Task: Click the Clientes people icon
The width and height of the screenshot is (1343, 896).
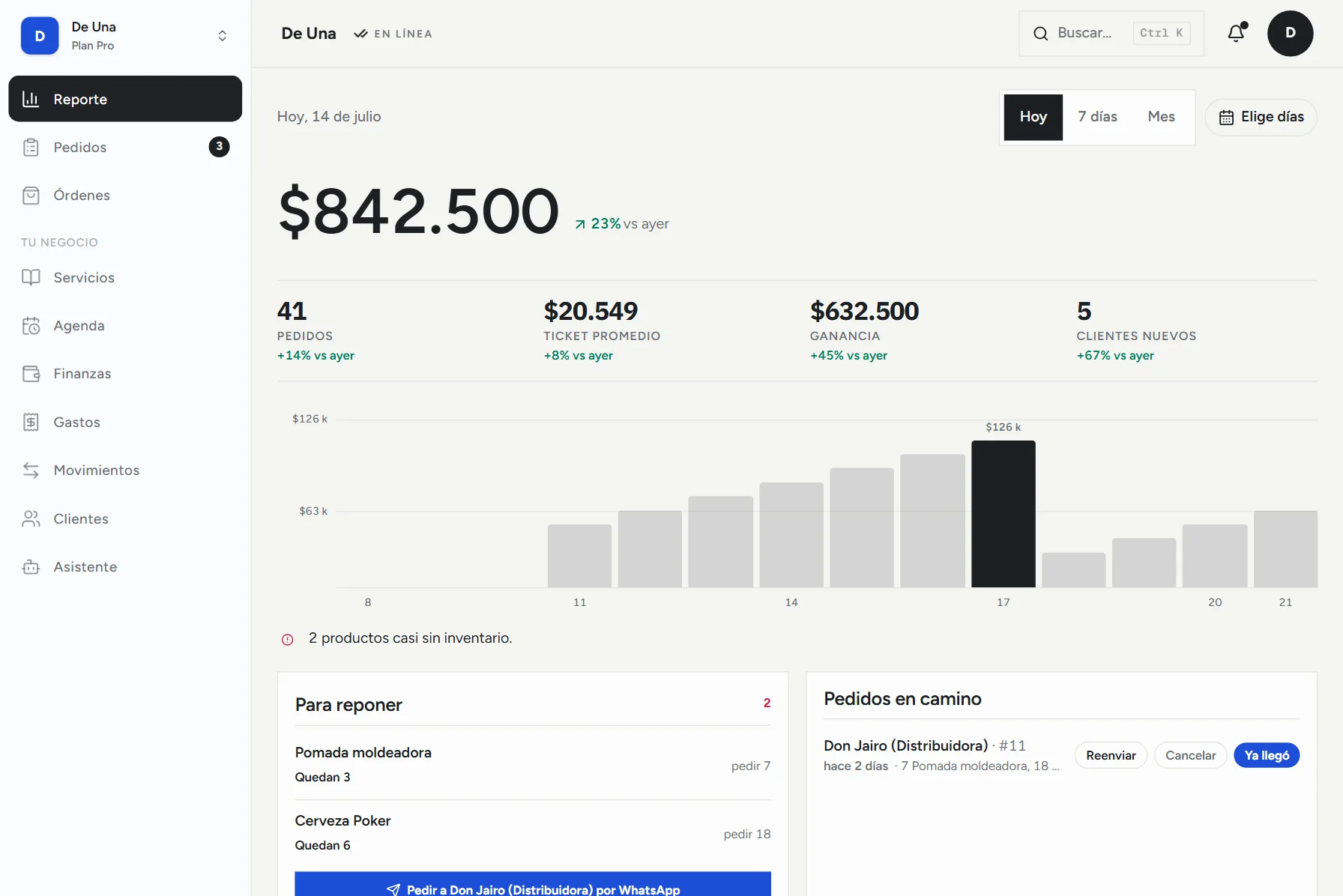Action: (x=31, y=518)
